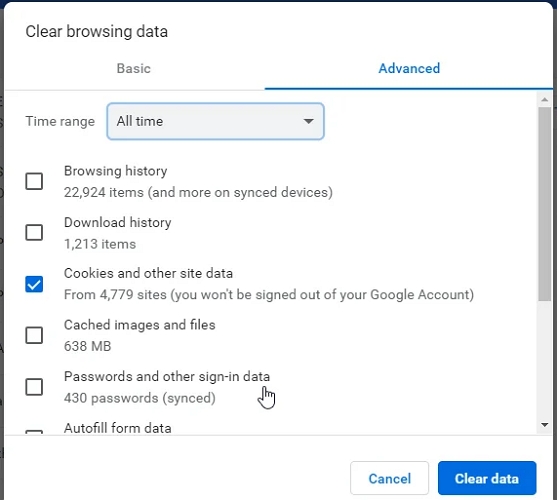
Task: Click the 'Autofill form data' label
Action: click(118, 428)
